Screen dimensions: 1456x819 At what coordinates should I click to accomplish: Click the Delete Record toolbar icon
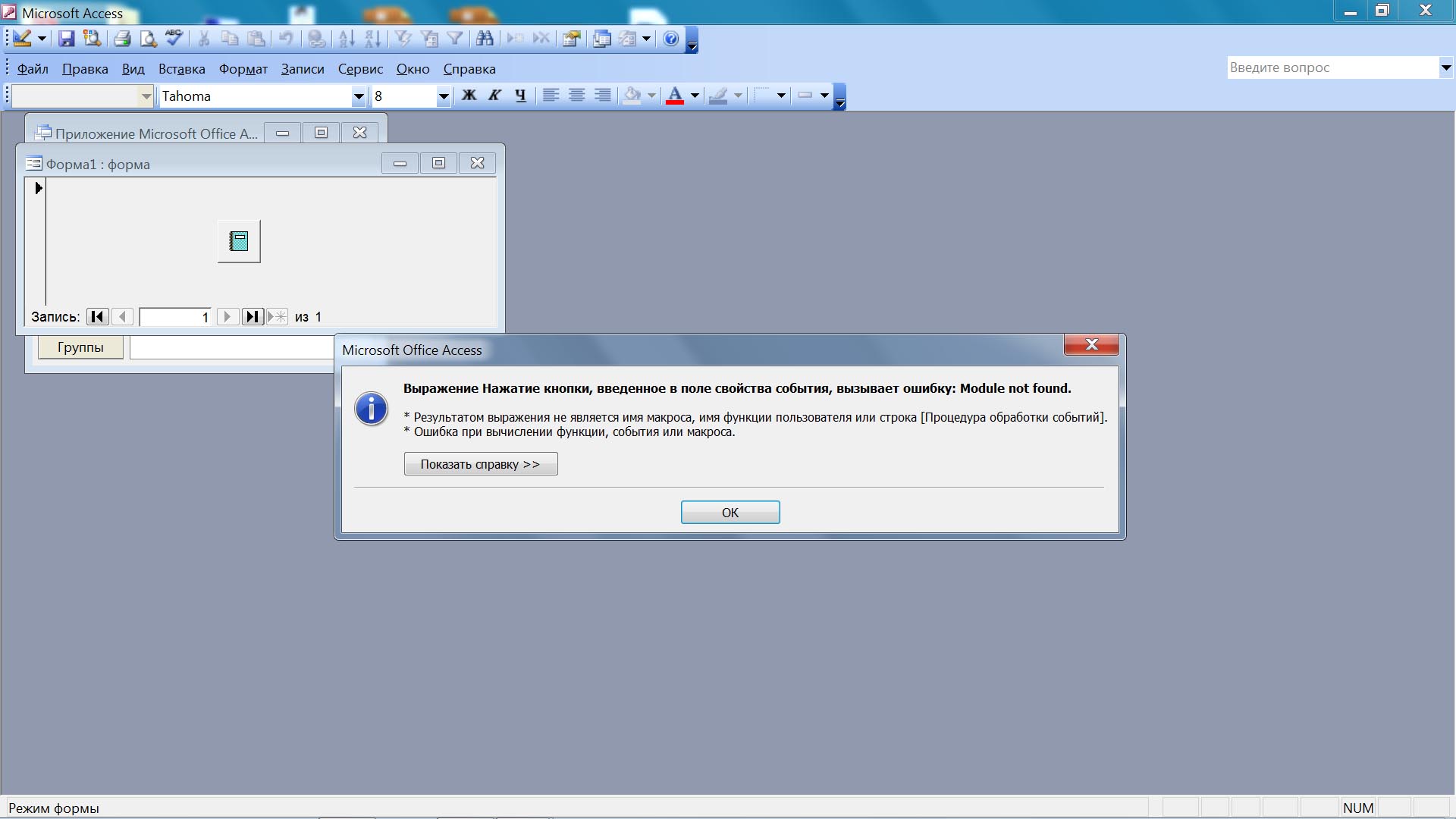click(x=541, y=39)
